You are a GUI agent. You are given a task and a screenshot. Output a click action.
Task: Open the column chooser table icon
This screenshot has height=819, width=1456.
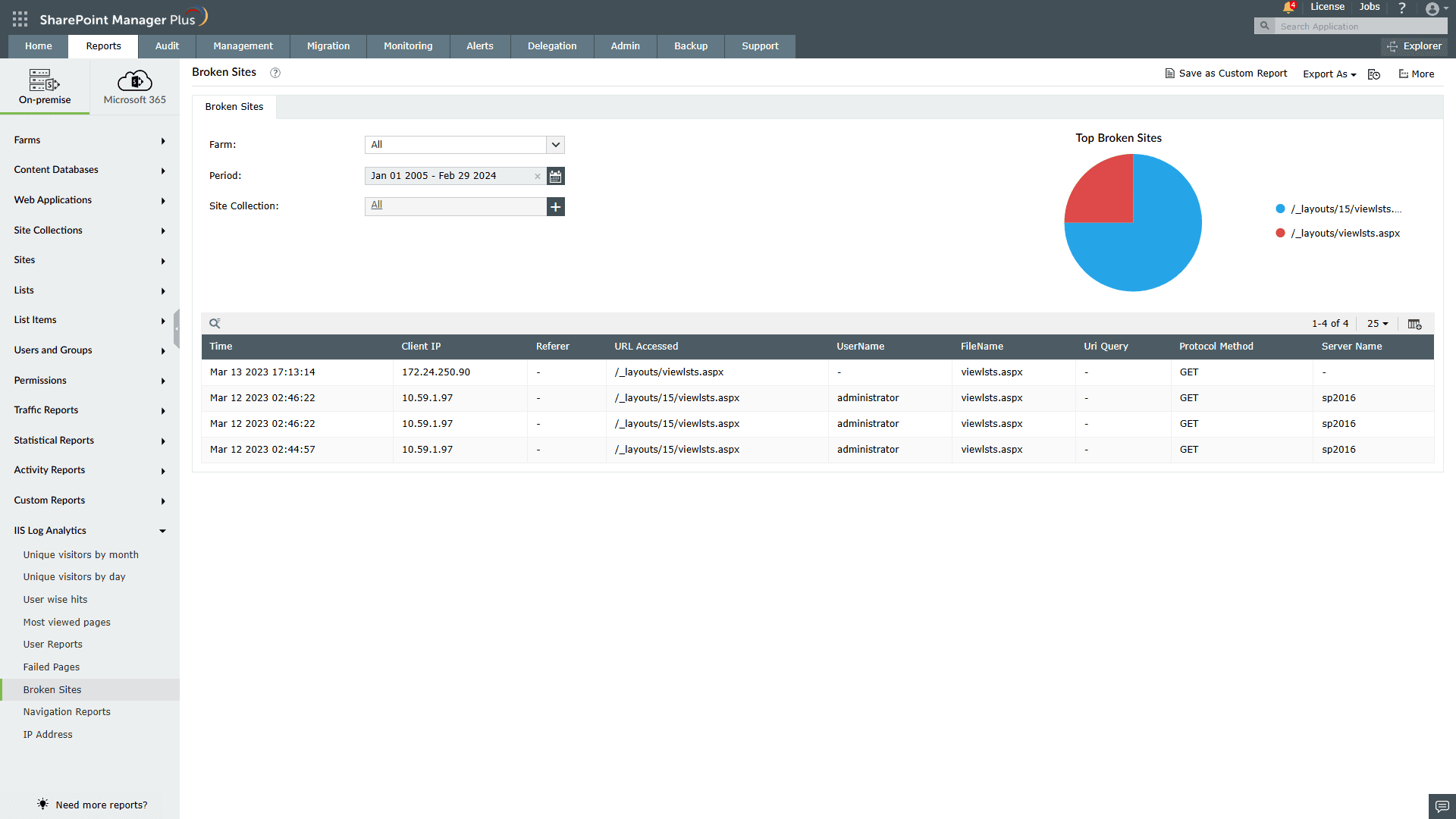coord(1414,324)
